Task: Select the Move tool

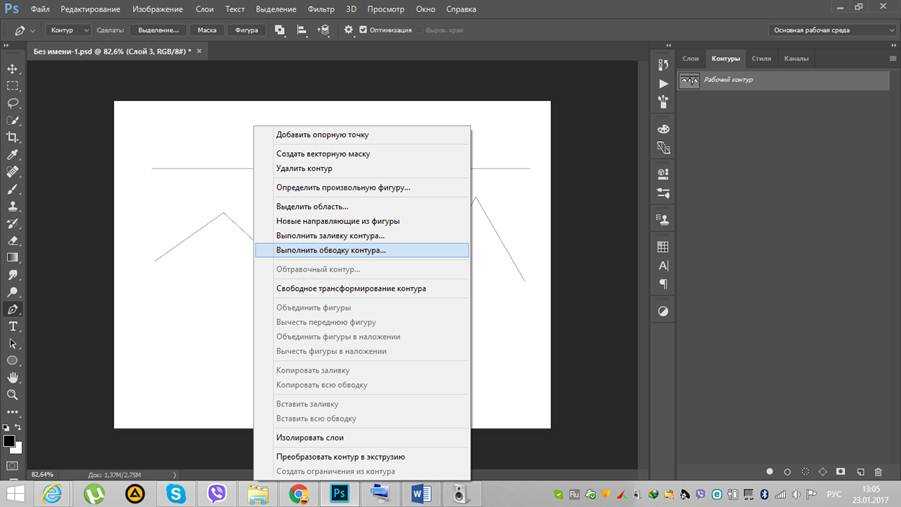Action: pos(13,69)
